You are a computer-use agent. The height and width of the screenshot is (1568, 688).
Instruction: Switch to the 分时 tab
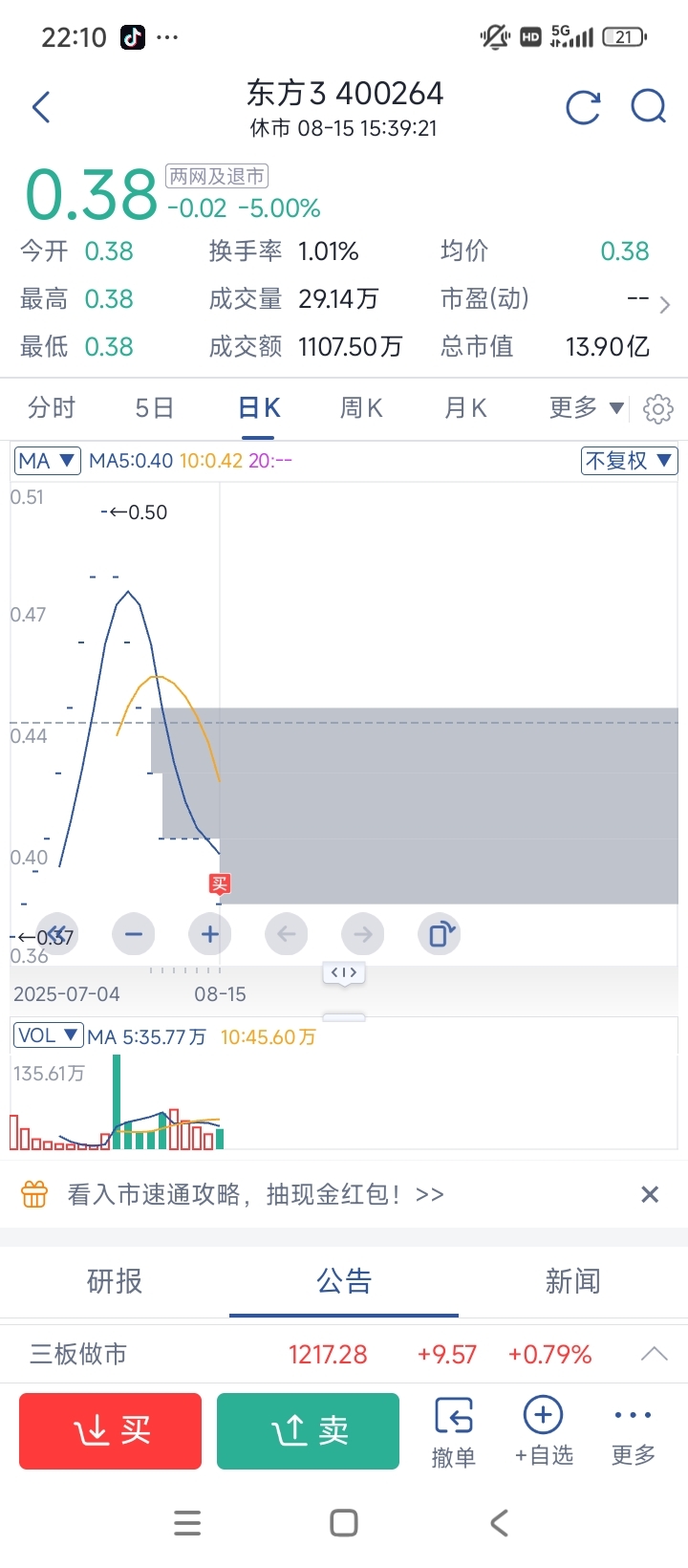click(x=52, y=408)
